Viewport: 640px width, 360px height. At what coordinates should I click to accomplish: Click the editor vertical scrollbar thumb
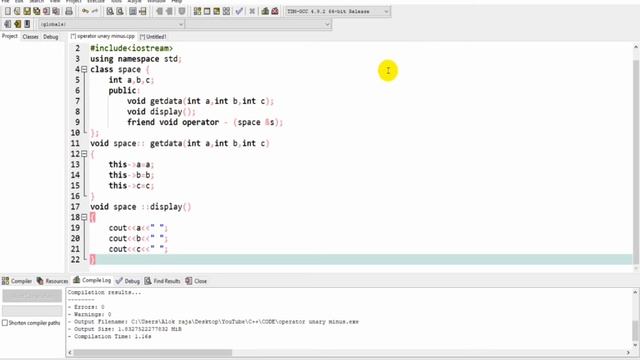click(636, 161)
